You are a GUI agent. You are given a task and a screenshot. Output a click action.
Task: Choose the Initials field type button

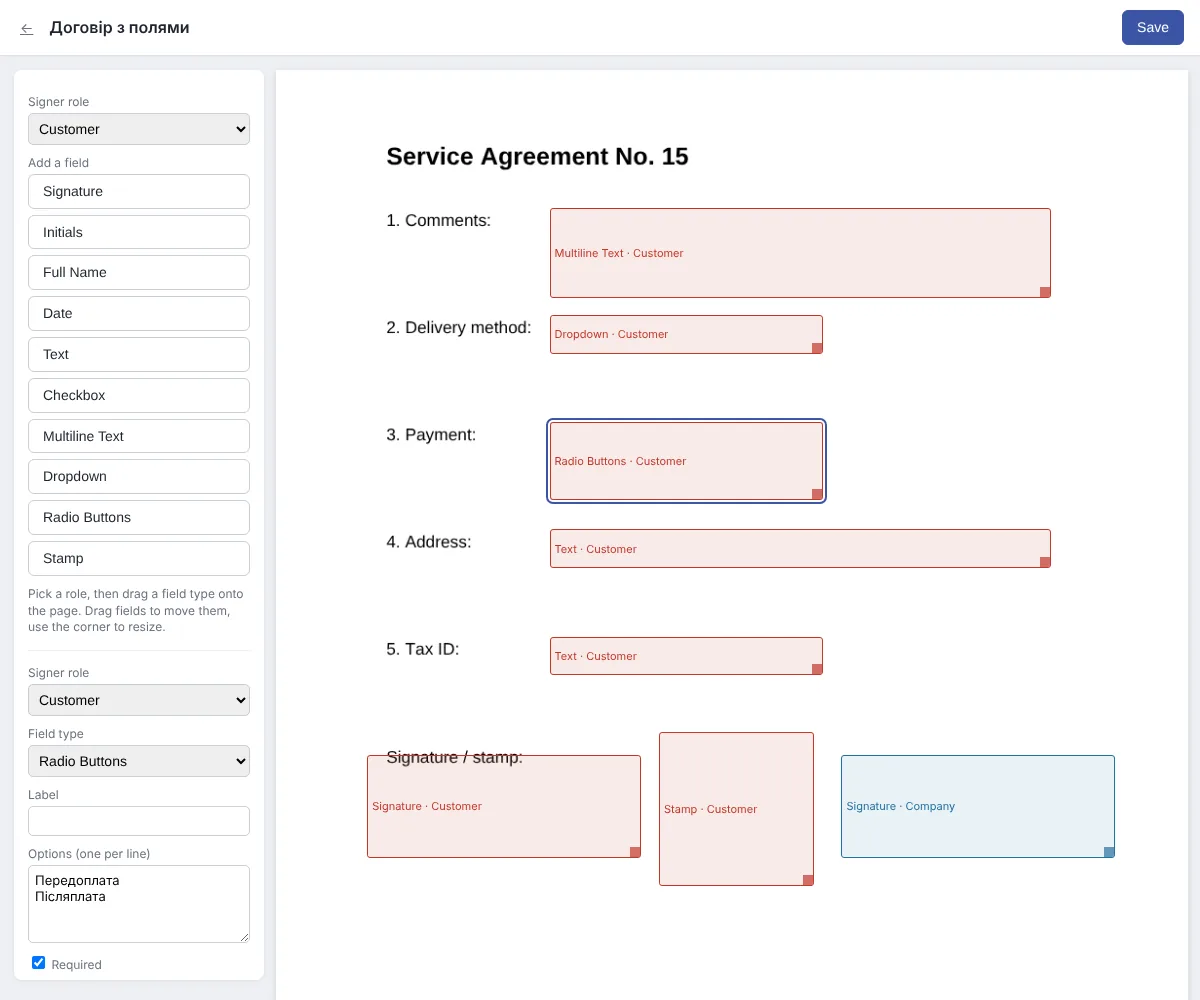click(x=139, y=232)
